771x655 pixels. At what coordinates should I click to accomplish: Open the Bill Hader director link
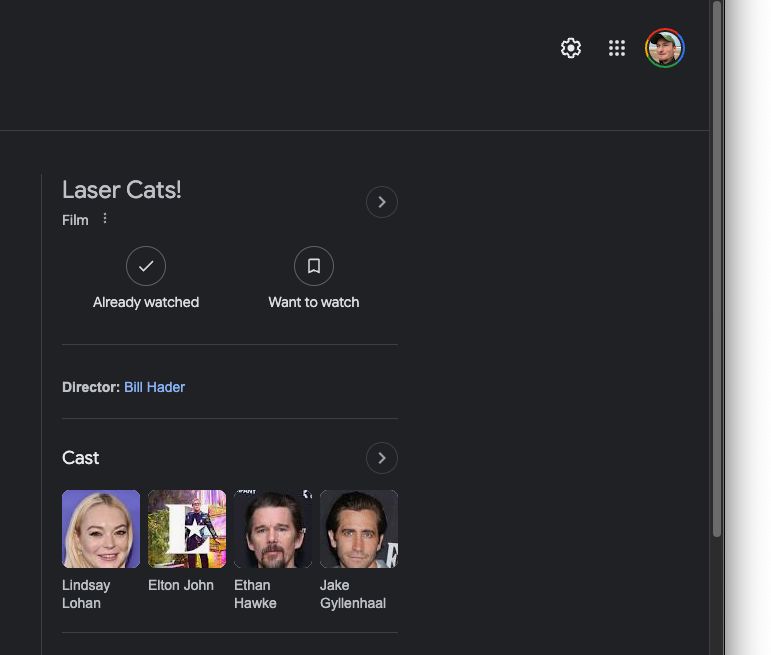(x=154, y=387)
